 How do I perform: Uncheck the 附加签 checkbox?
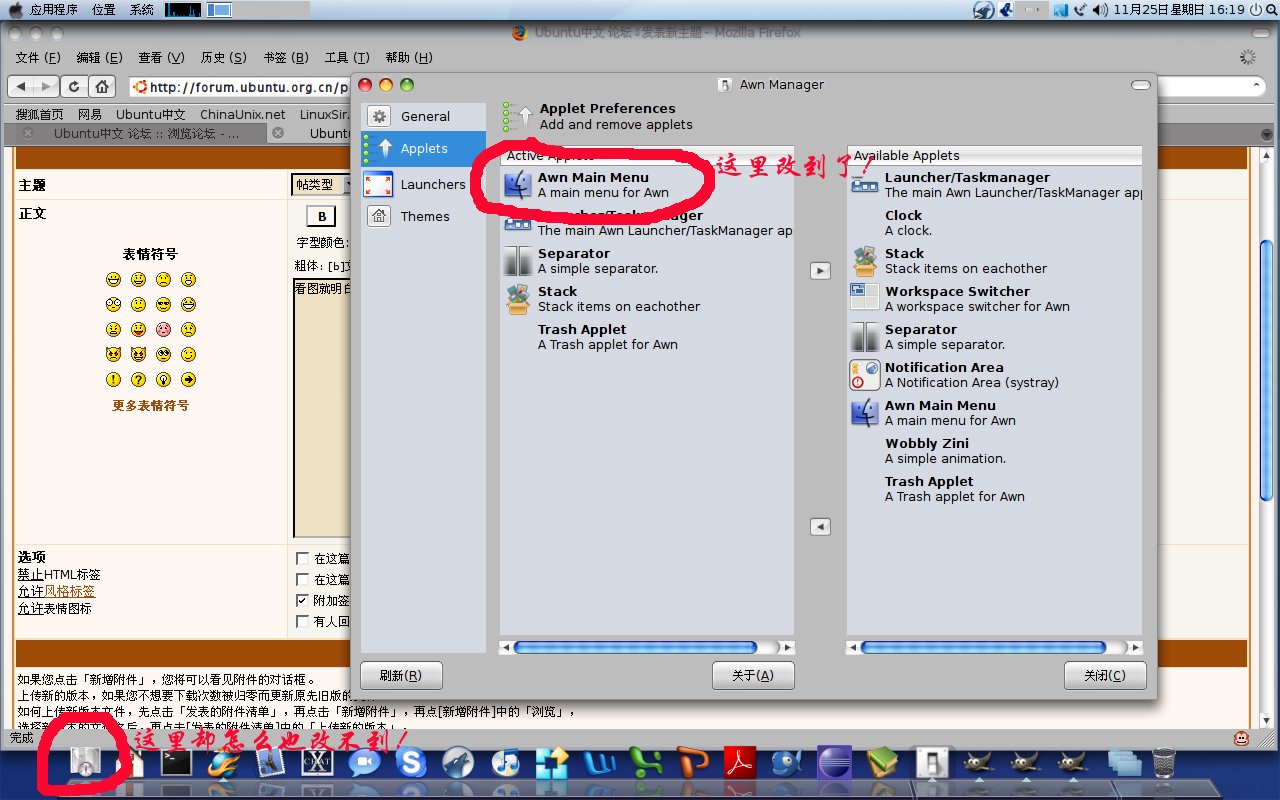coord(303,601)
